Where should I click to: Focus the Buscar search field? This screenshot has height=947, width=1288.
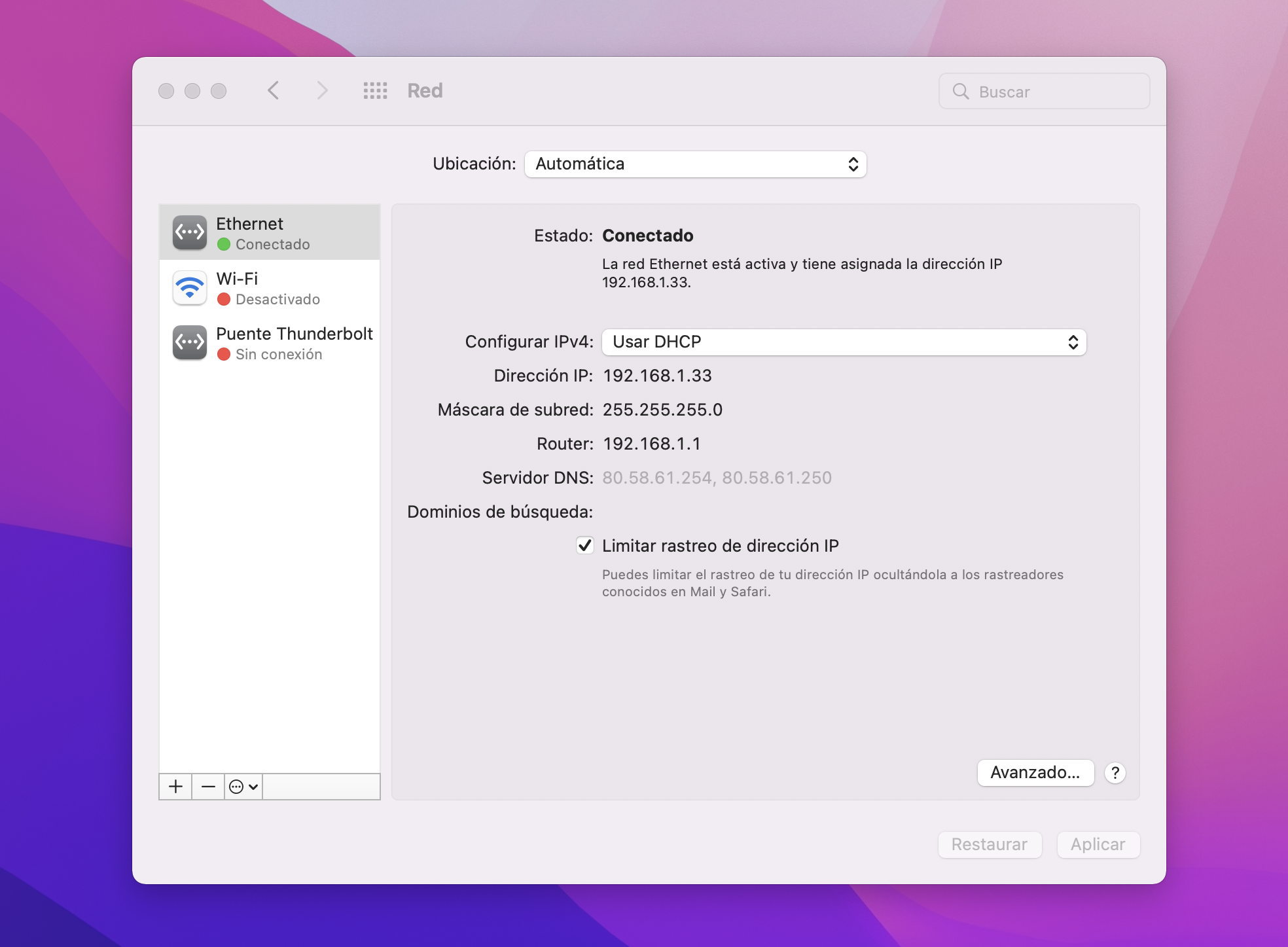tap(1044, 92)
